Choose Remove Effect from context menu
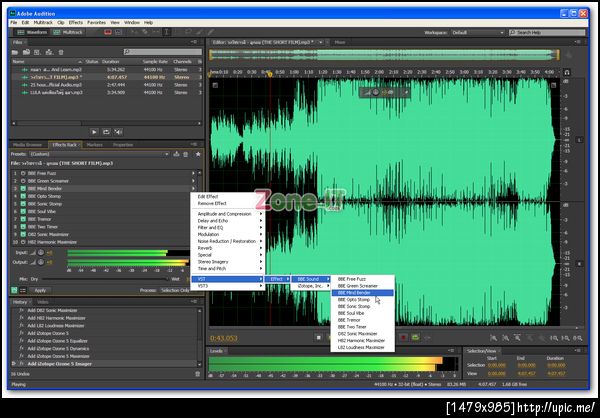600x418 pixels. [227, 204]
